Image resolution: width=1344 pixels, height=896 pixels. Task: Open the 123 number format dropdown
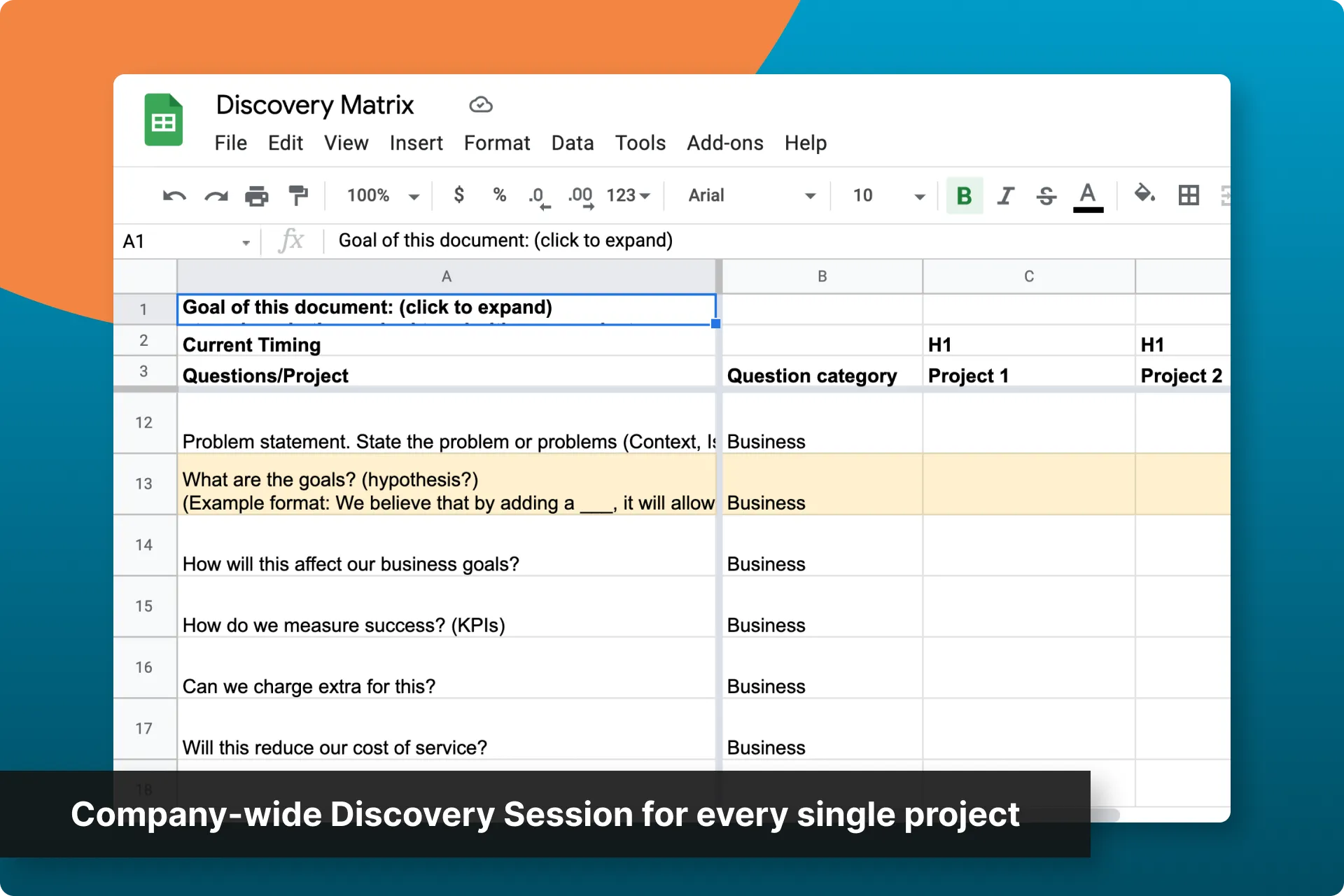click(628, 195)
